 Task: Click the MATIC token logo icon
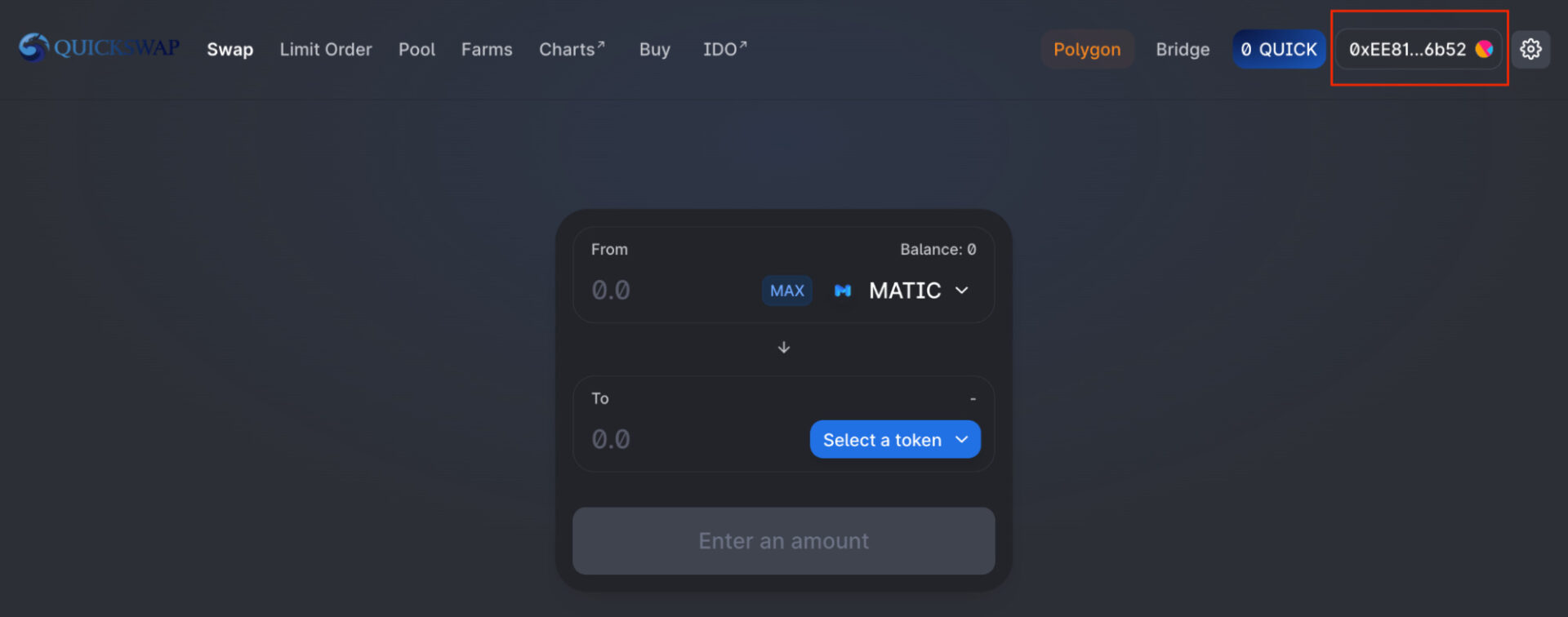coord(843,291)
